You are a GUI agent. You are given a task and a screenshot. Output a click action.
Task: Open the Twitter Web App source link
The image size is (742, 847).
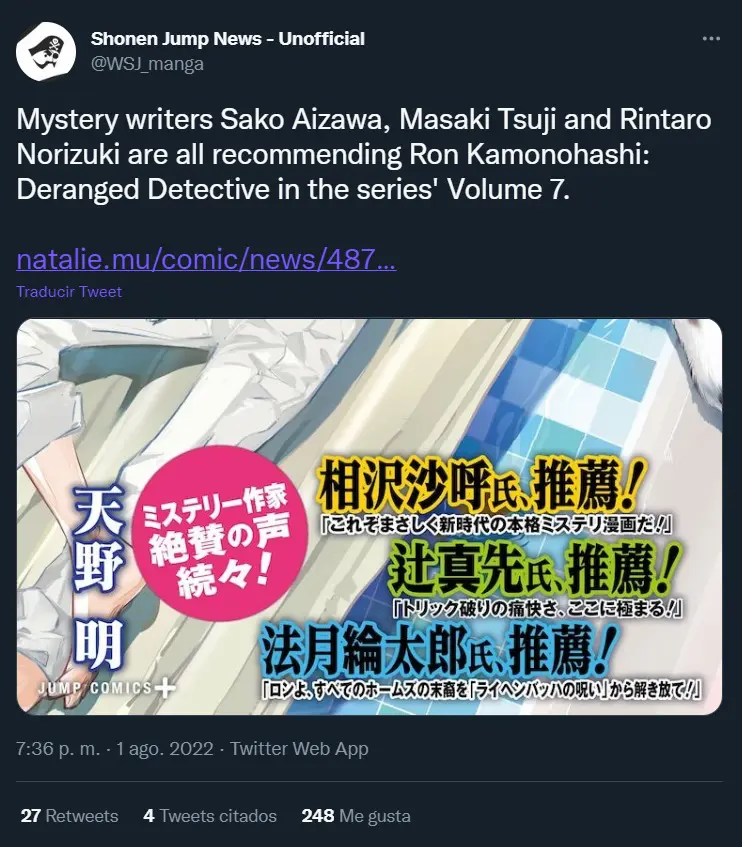click(x=299, y=749)
